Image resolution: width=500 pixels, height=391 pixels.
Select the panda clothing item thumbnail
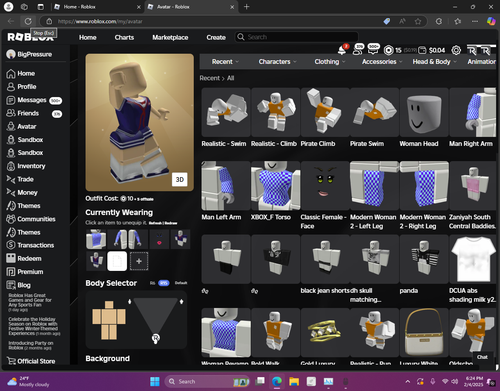[424, 259]
